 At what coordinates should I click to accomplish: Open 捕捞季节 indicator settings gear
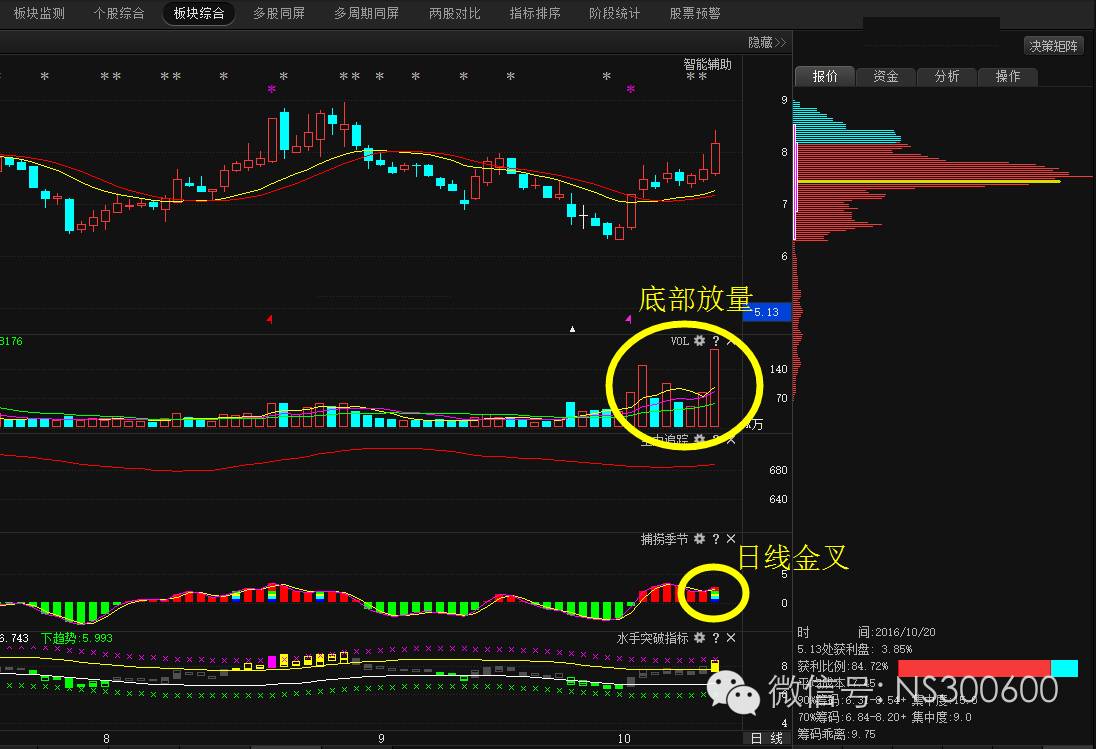click(699, 539)
